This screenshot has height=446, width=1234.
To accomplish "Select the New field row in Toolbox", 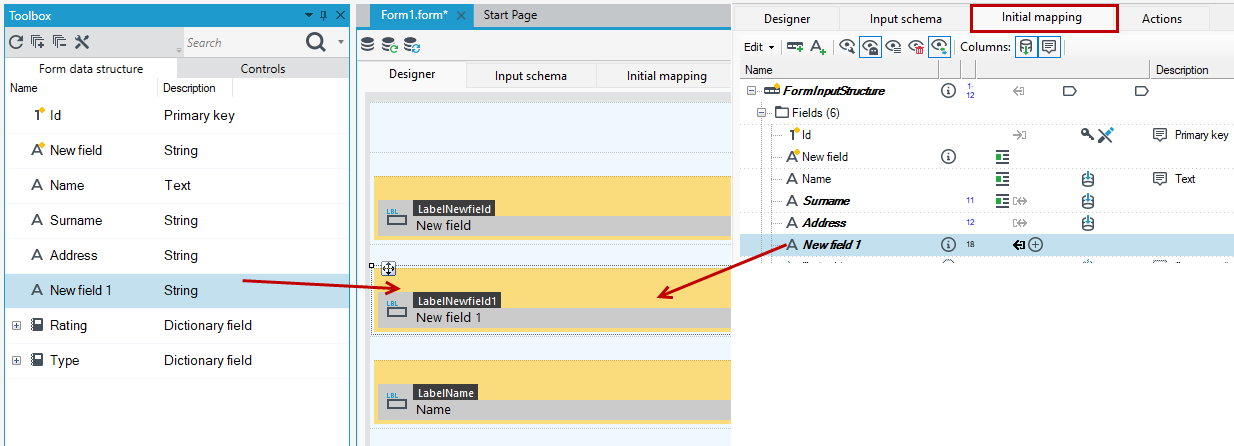I will tap(177, 150).
